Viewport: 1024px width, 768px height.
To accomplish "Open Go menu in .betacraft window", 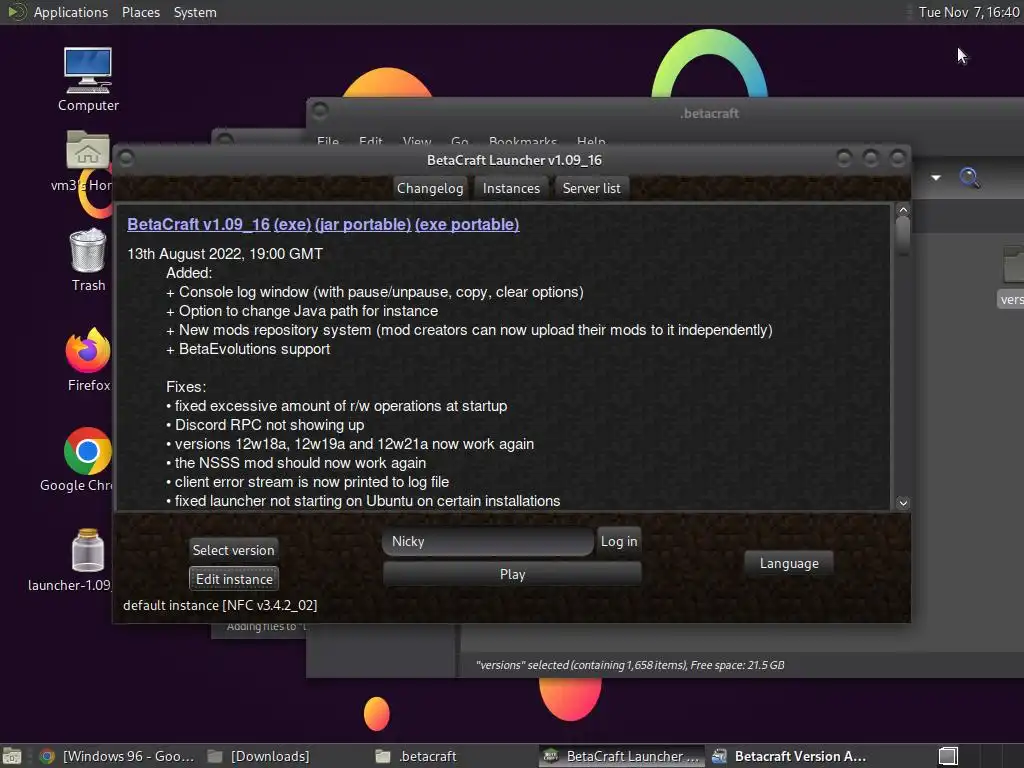I will tap(460, 141).
